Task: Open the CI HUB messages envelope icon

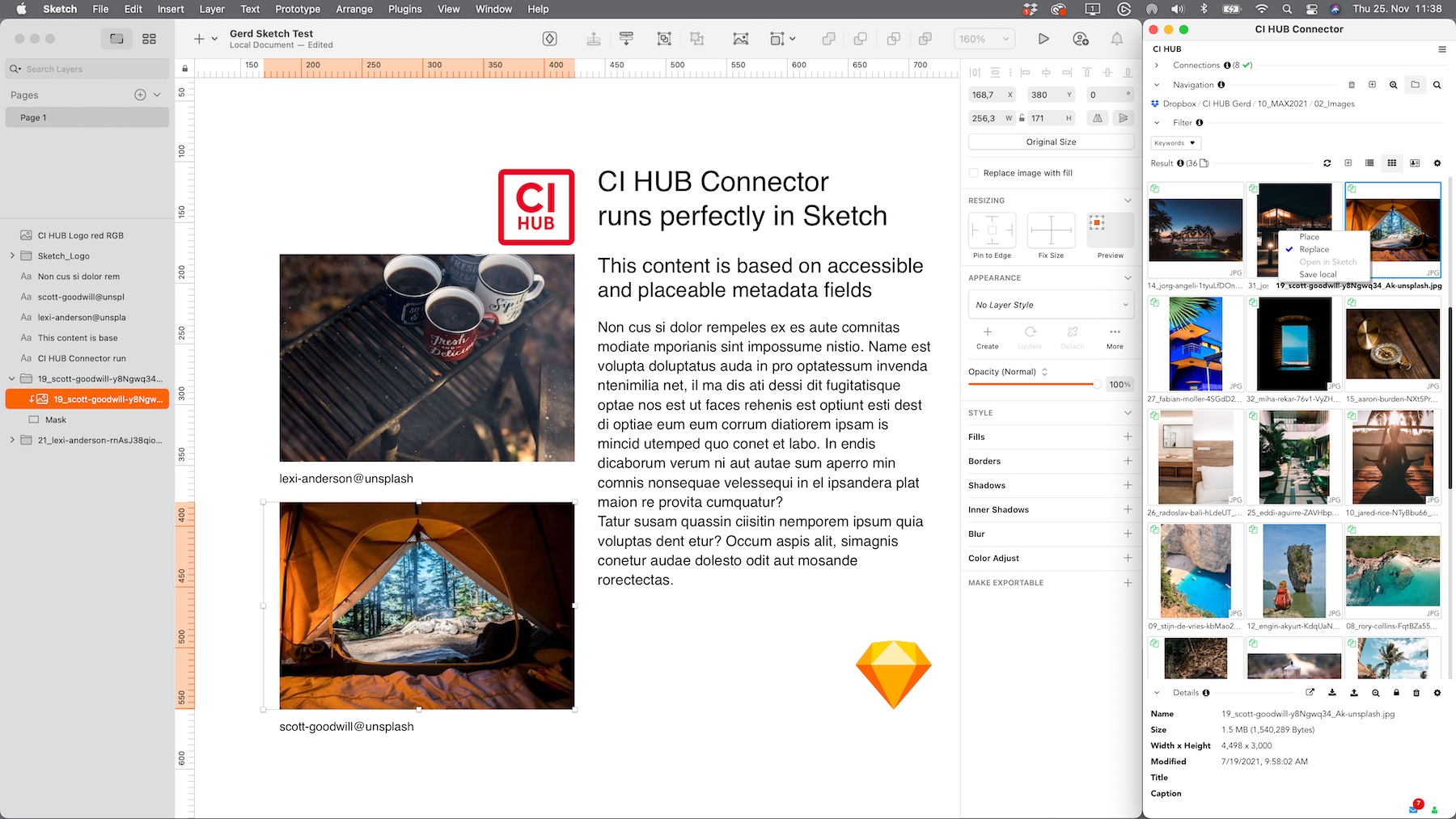Action: point(1414,808)
